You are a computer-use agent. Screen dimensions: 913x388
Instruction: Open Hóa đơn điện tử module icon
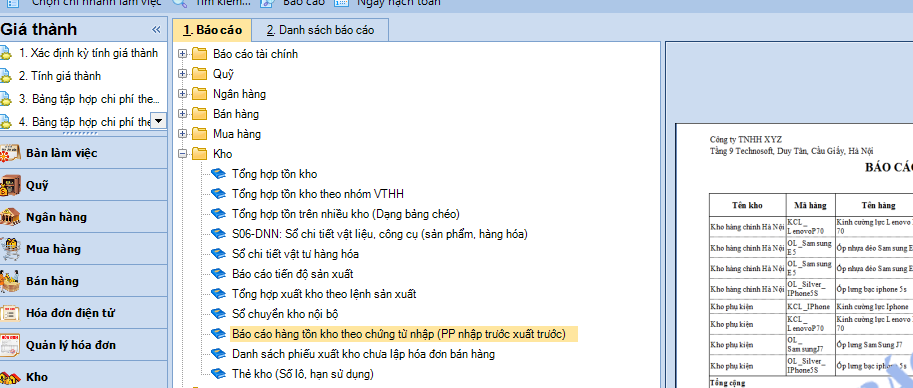(x=10, y=313)
